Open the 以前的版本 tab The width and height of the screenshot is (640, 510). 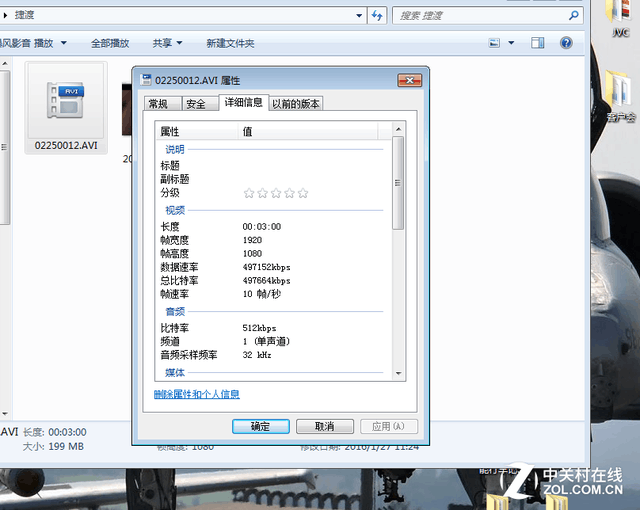point(297,104)
